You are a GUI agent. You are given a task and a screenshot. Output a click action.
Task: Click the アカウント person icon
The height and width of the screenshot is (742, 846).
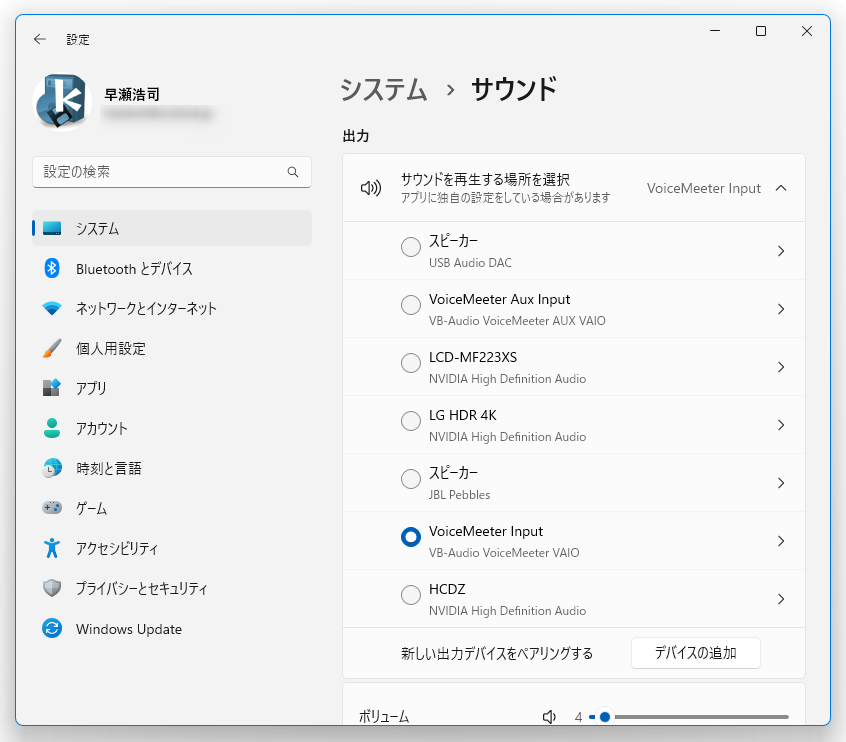coord(52,428)
